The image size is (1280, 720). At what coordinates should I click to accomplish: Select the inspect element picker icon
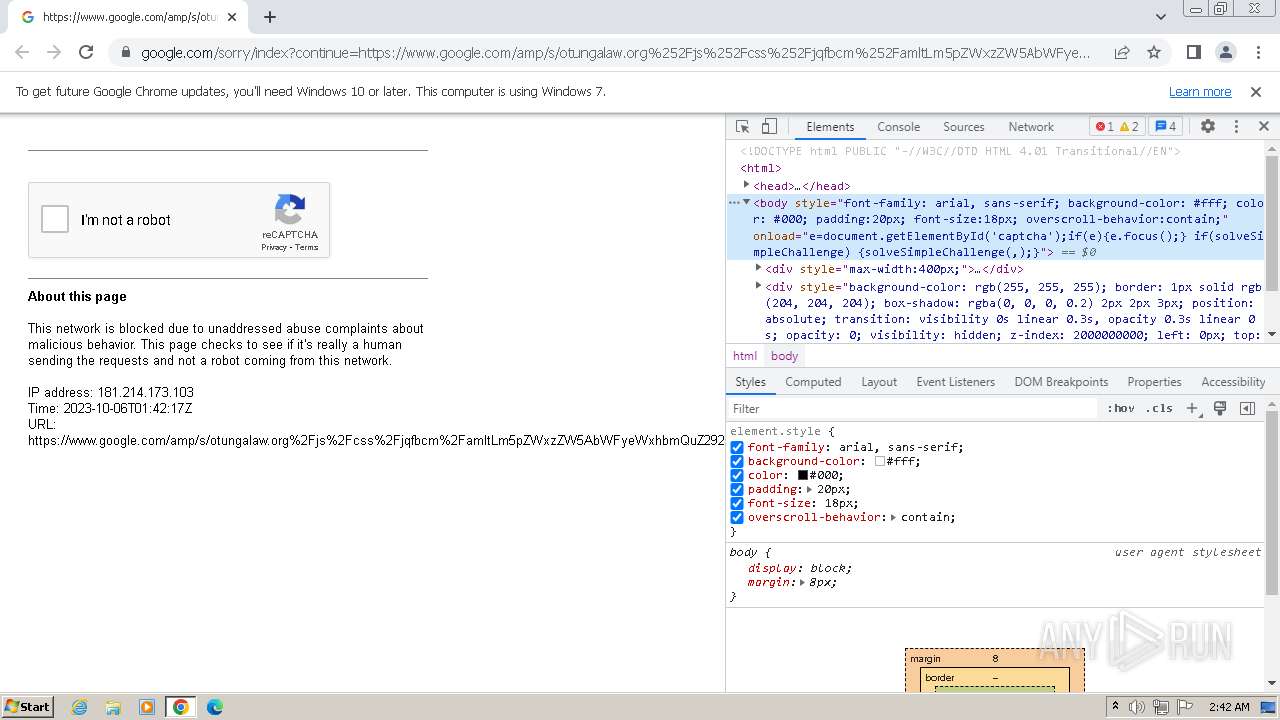coord(742,127)
